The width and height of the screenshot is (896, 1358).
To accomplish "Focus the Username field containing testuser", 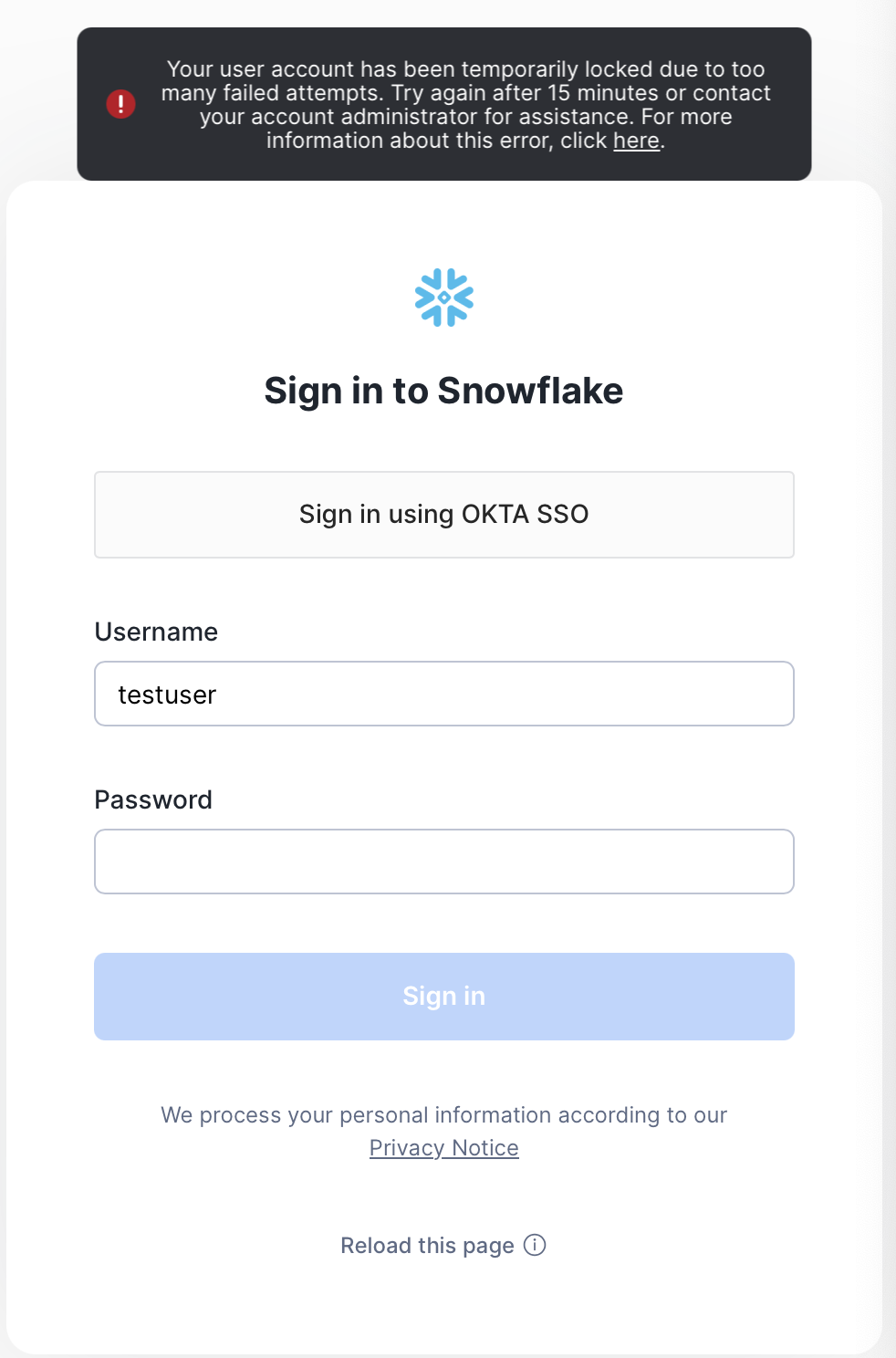I will (x=444, y=694).
